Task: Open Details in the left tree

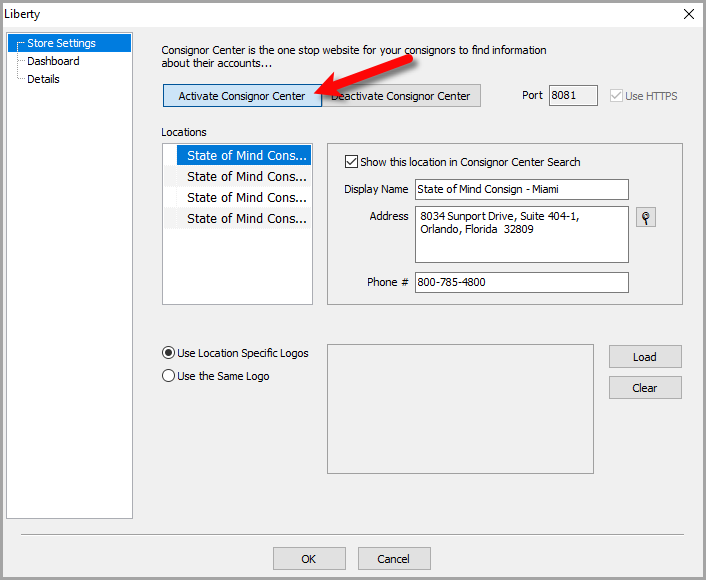Action: (x=43, y=79)
